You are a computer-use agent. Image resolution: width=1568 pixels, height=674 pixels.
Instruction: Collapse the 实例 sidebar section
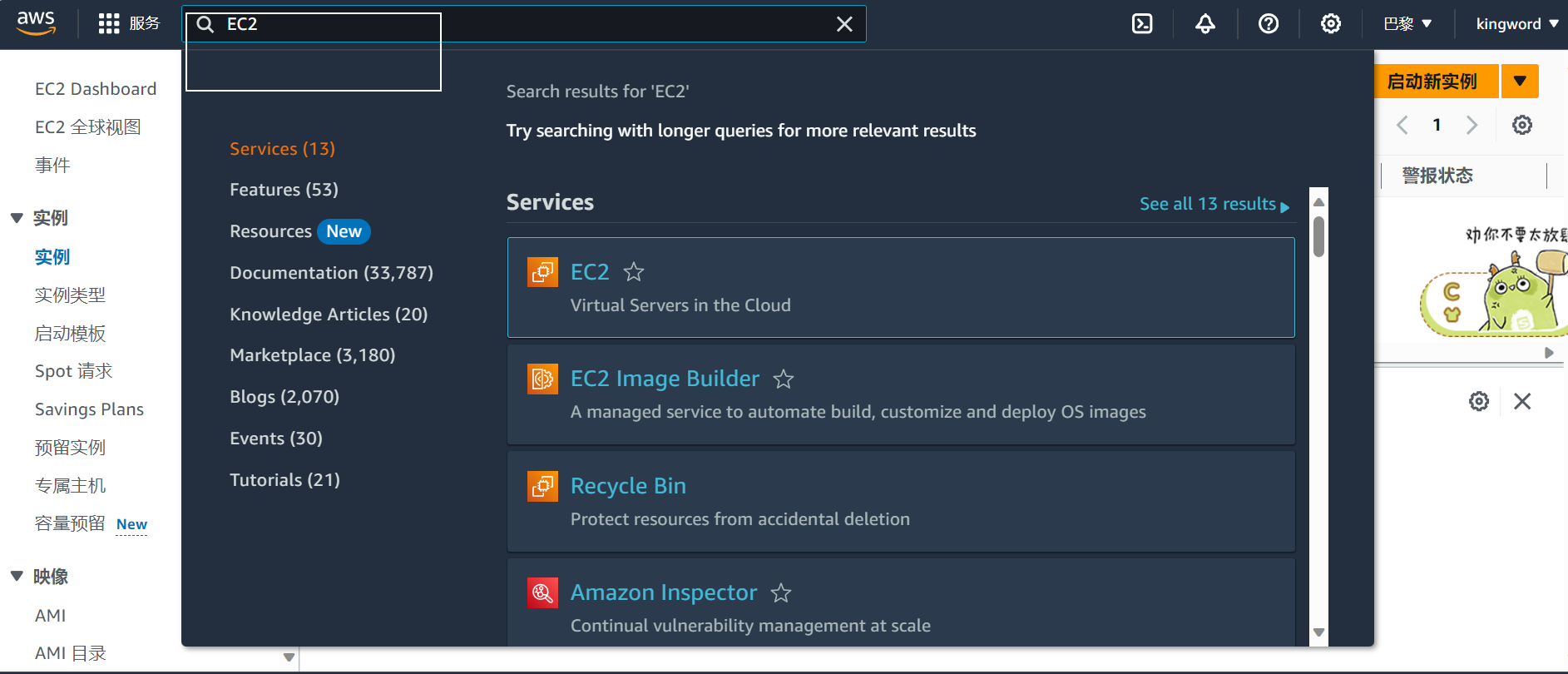coord(17,218)
